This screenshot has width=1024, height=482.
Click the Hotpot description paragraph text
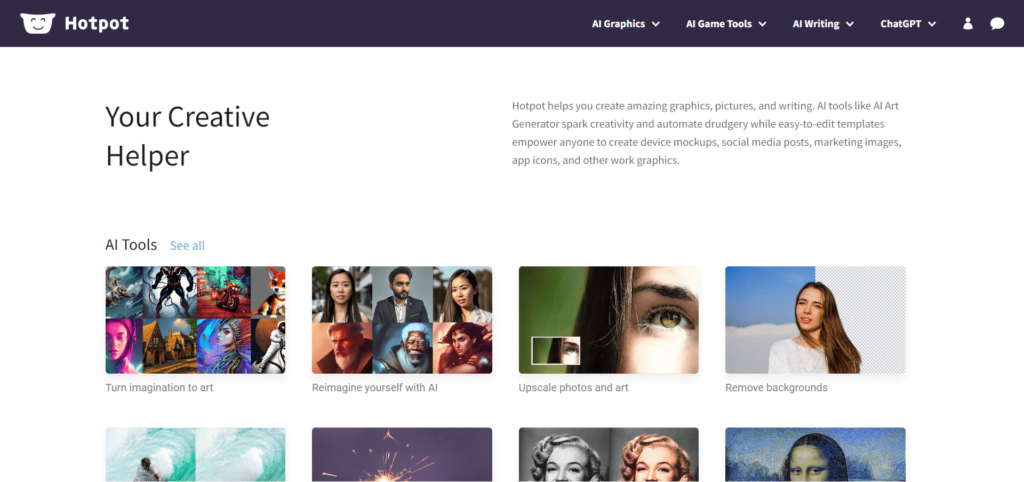point(707,133)
